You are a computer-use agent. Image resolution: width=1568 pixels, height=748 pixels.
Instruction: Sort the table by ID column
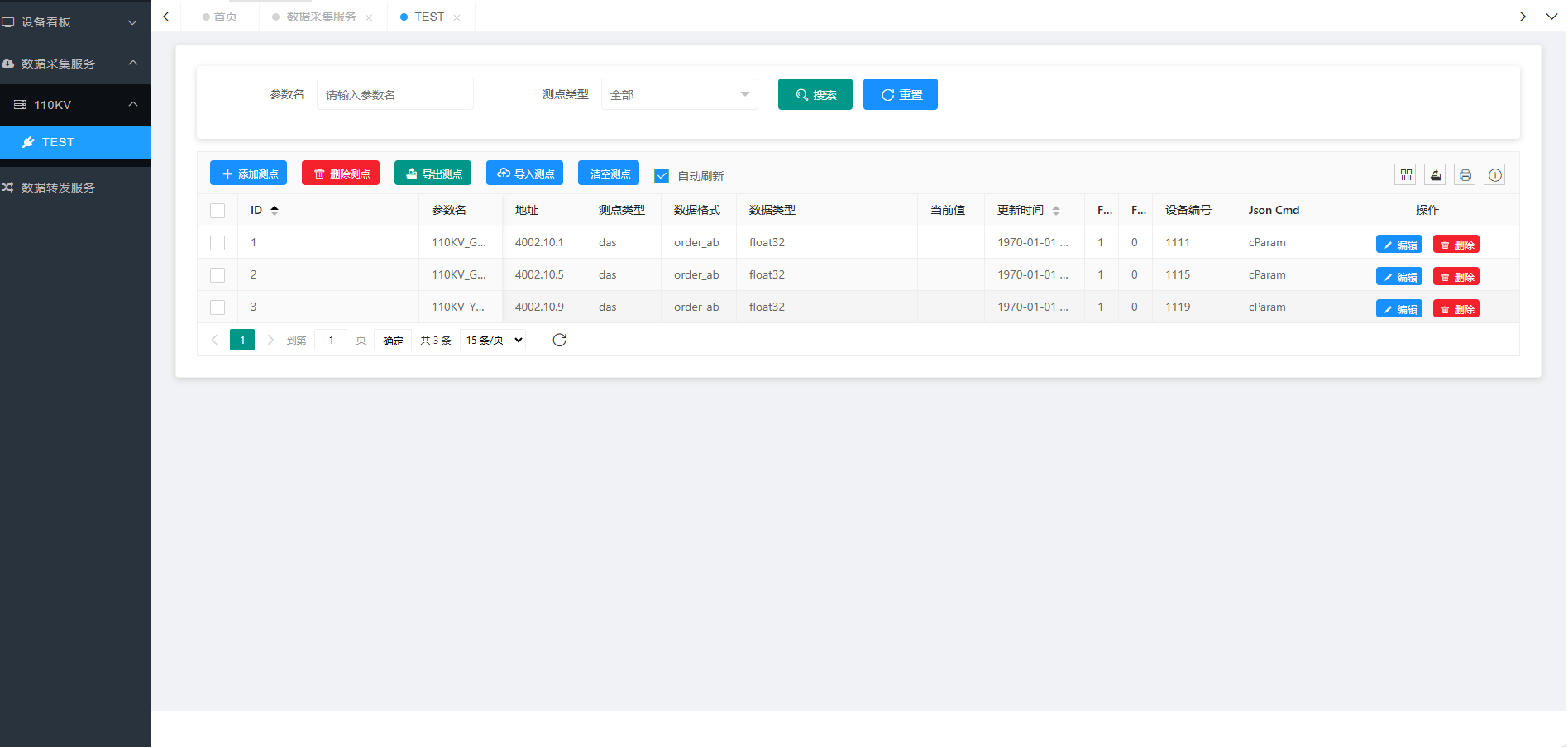[x=275, y=210]
